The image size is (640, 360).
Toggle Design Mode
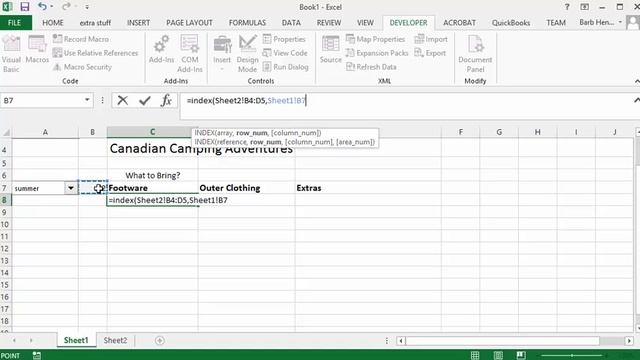[x=247, y=54]
